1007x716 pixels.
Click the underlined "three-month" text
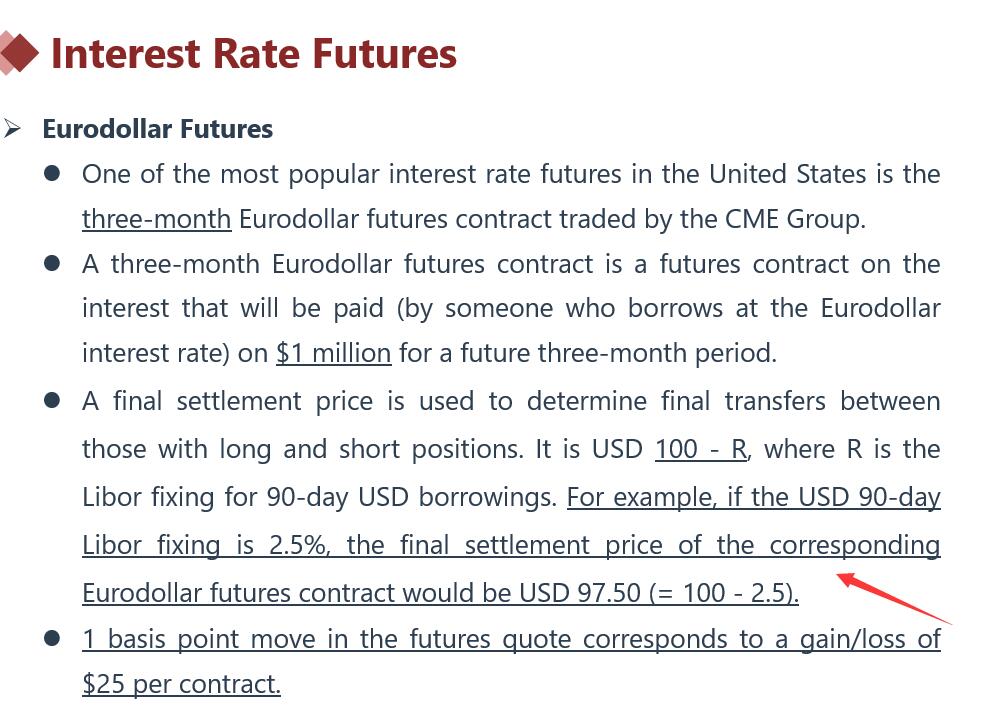(x=156, y=219)
